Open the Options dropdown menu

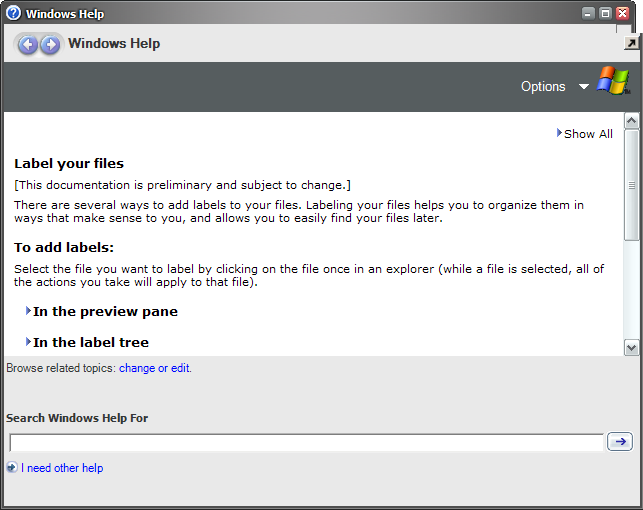click(x=555, y=86)
